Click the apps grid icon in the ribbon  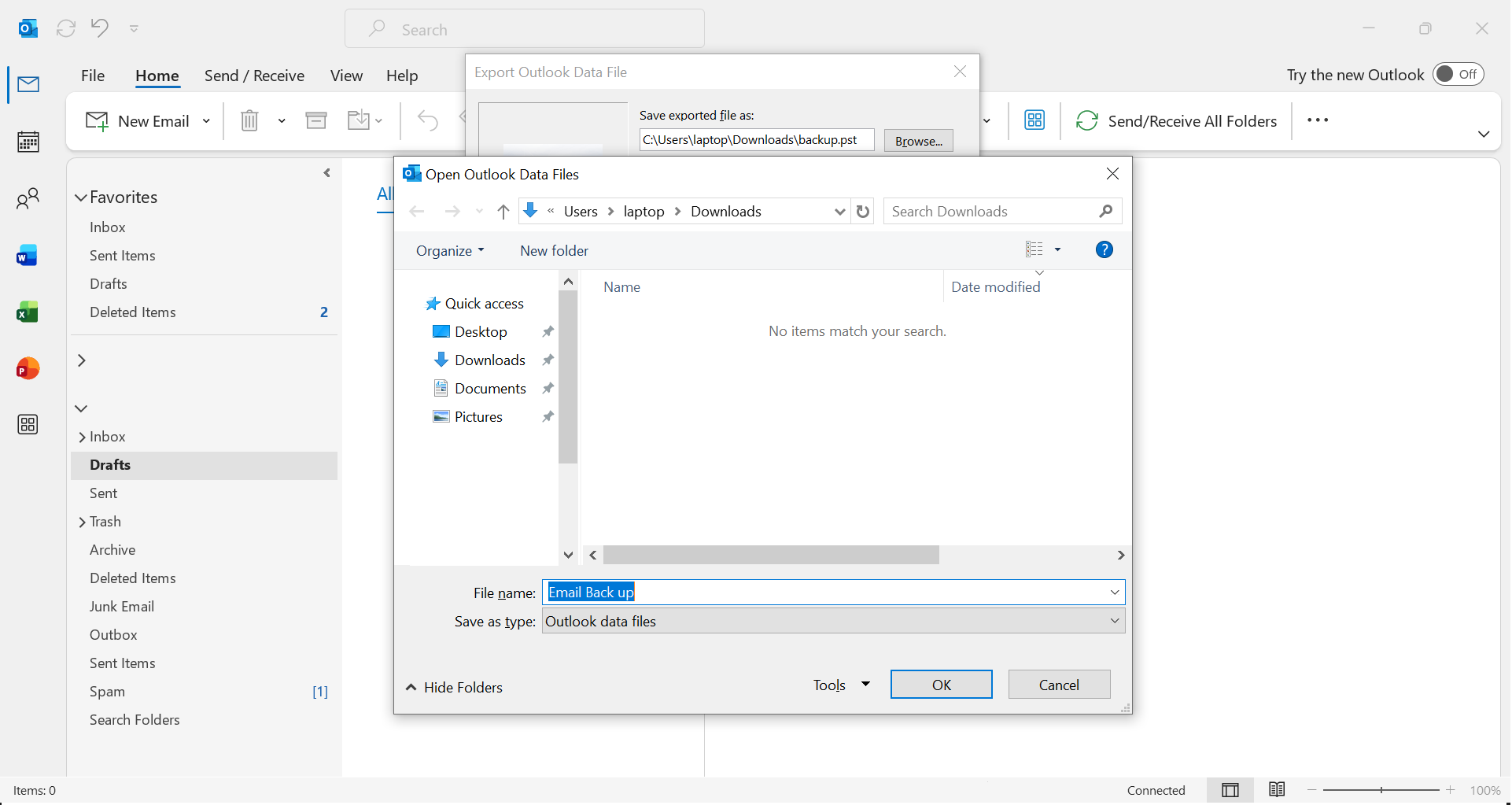click(1034, 120)
